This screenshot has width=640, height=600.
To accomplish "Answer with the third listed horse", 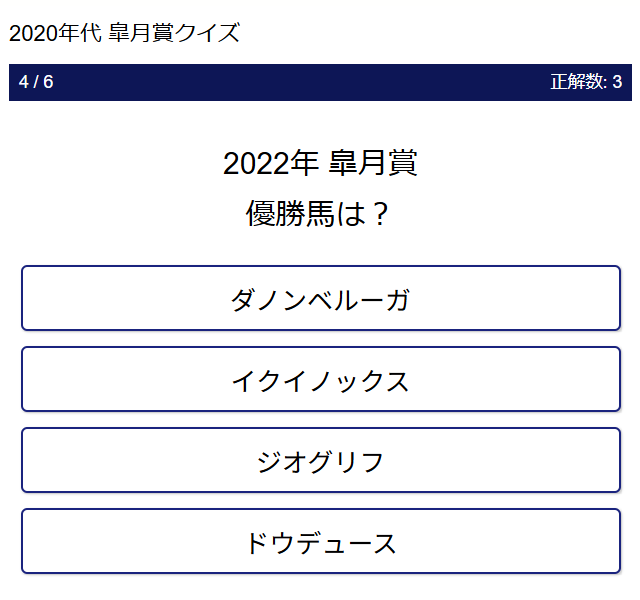I will (320, 460).
